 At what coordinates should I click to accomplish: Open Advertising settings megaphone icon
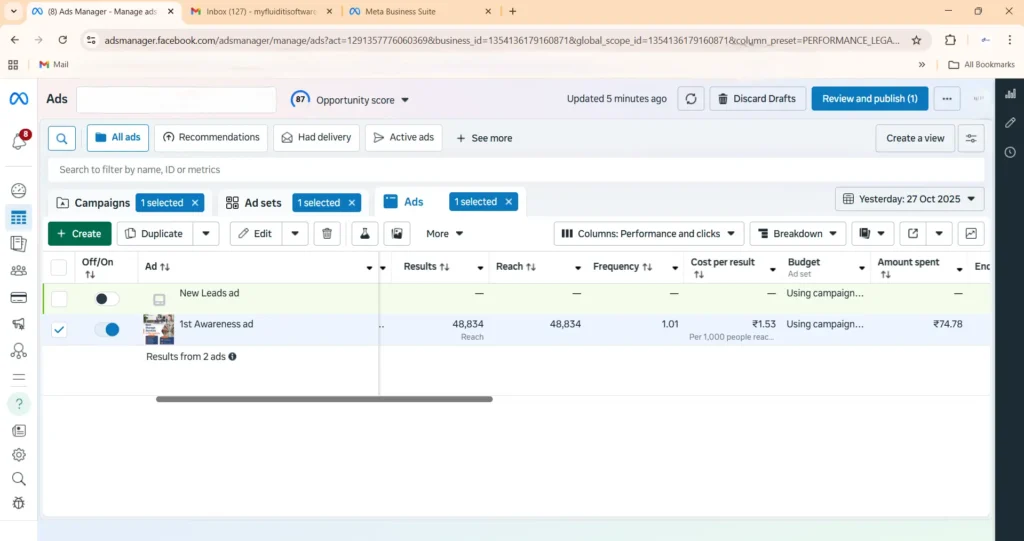(x=18, y=324)
